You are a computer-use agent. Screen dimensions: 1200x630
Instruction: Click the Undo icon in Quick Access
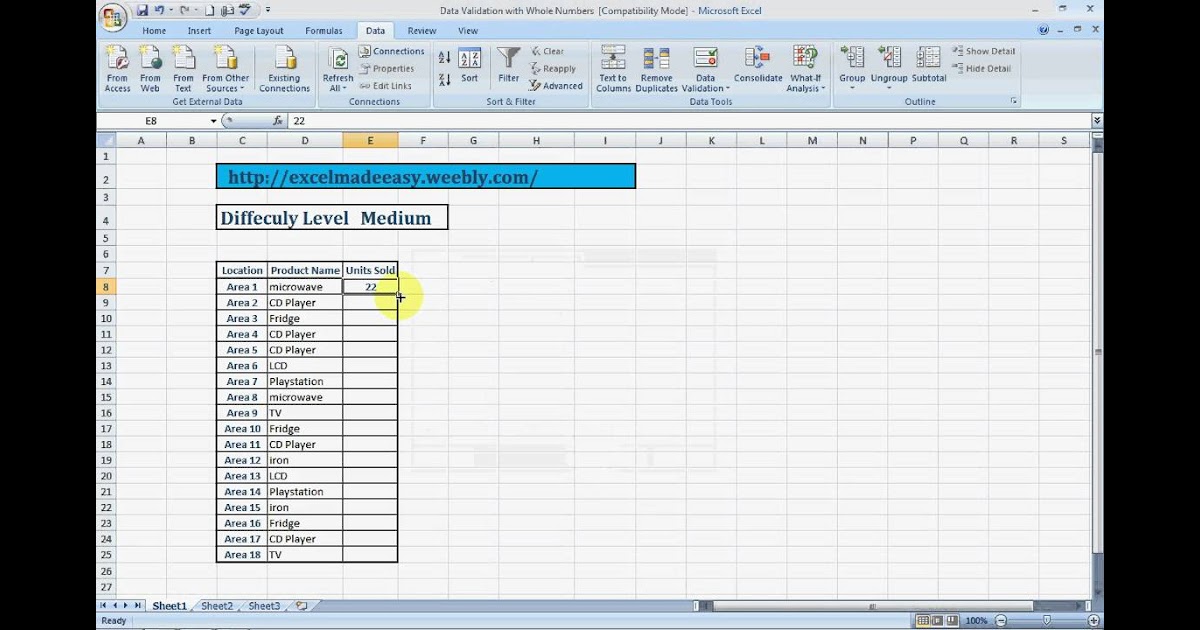[x=160, y=10]
